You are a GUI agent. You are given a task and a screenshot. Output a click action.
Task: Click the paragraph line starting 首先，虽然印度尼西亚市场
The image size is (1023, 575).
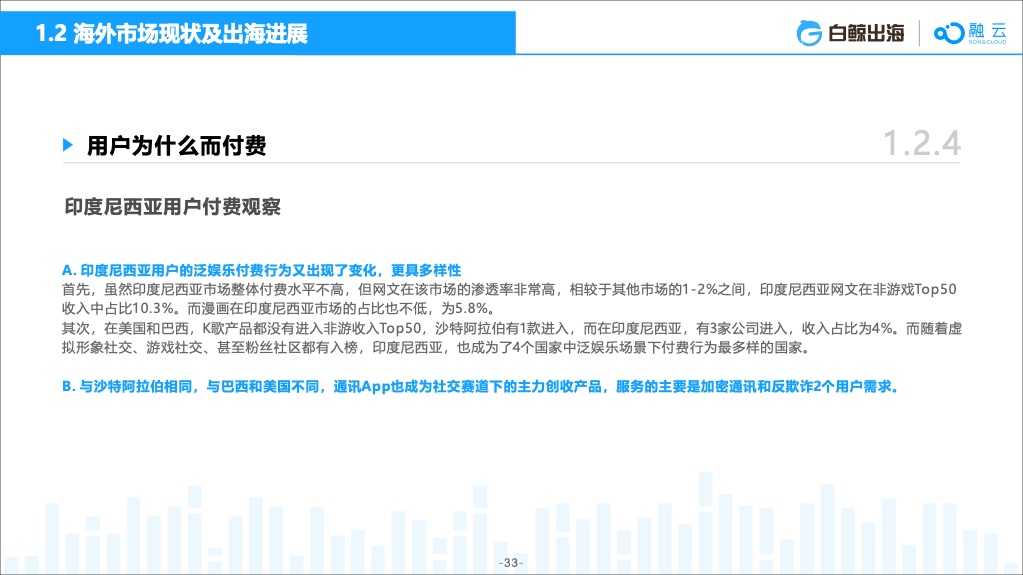(509, 289)
